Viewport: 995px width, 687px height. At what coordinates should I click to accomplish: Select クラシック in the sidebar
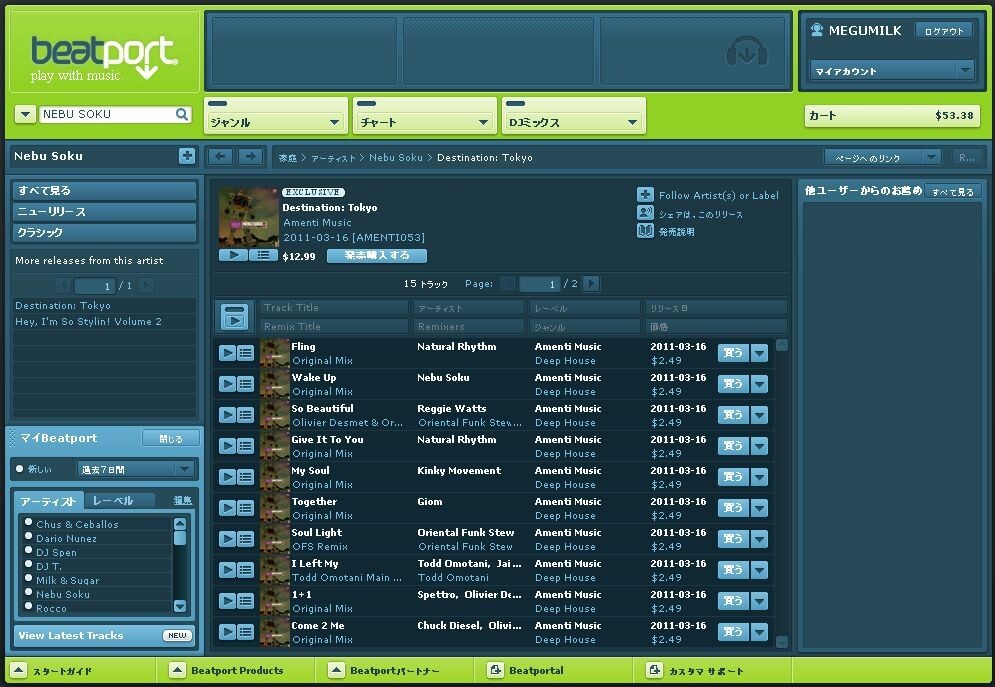[x=104, y=232]
